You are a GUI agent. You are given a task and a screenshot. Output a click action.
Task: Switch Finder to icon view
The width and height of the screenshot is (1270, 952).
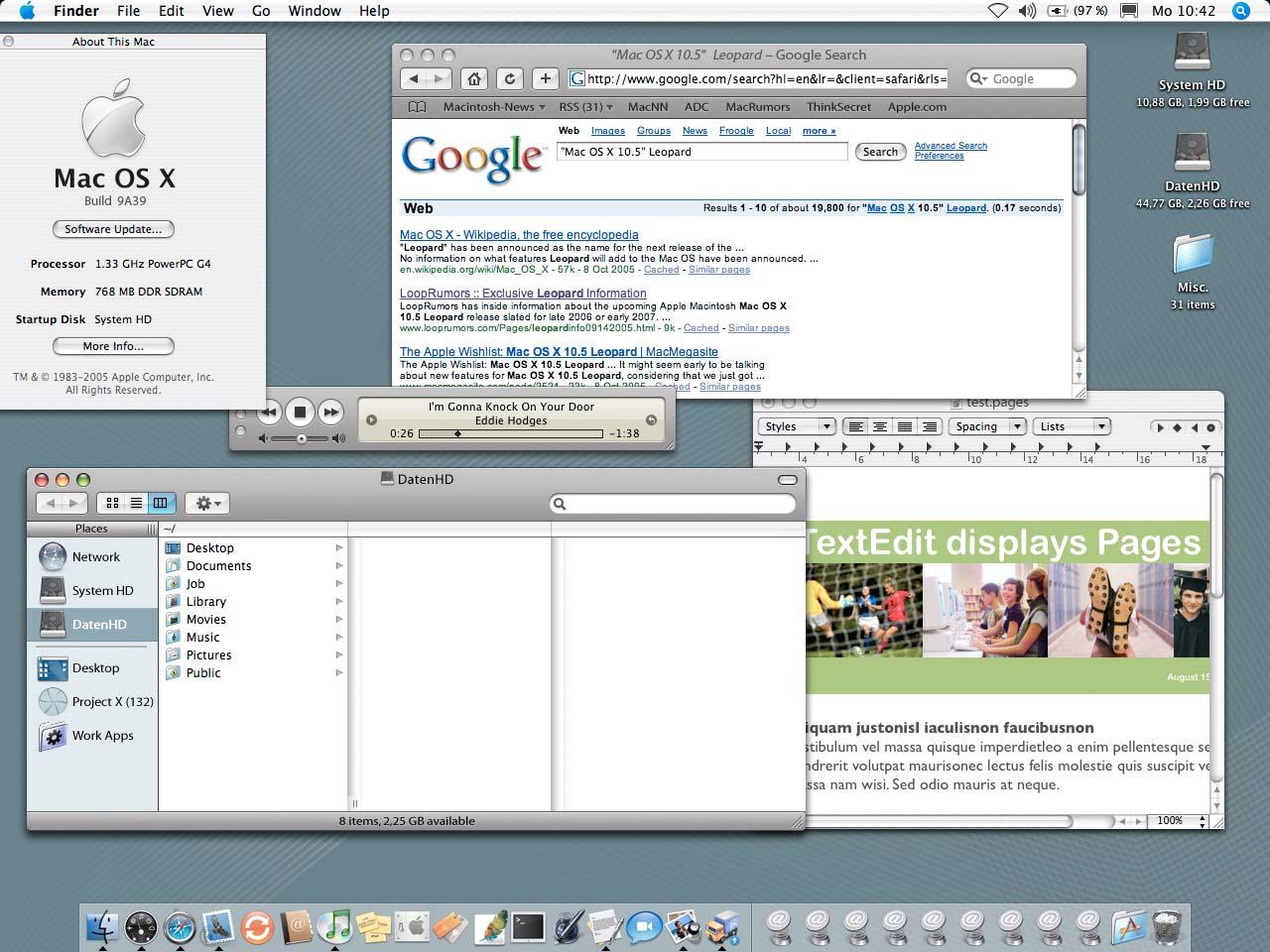pyautogui.click(x=112, y=504)
